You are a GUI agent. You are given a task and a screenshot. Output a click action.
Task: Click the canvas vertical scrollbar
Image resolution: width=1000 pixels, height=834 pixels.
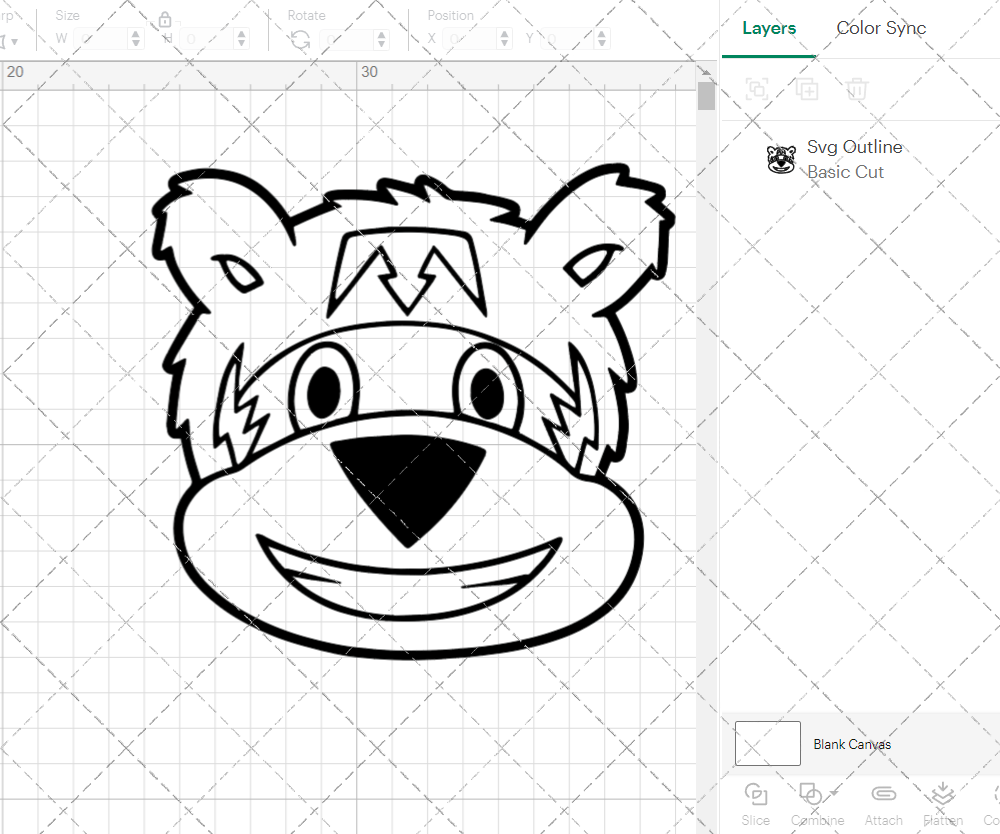706,95
